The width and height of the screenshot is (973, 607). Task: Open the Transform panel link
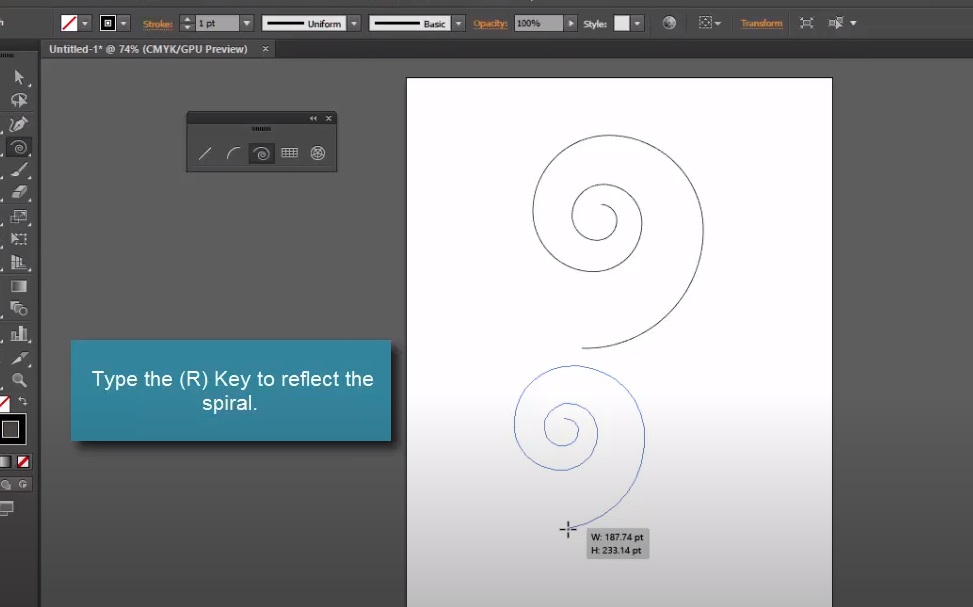point(761,24)
